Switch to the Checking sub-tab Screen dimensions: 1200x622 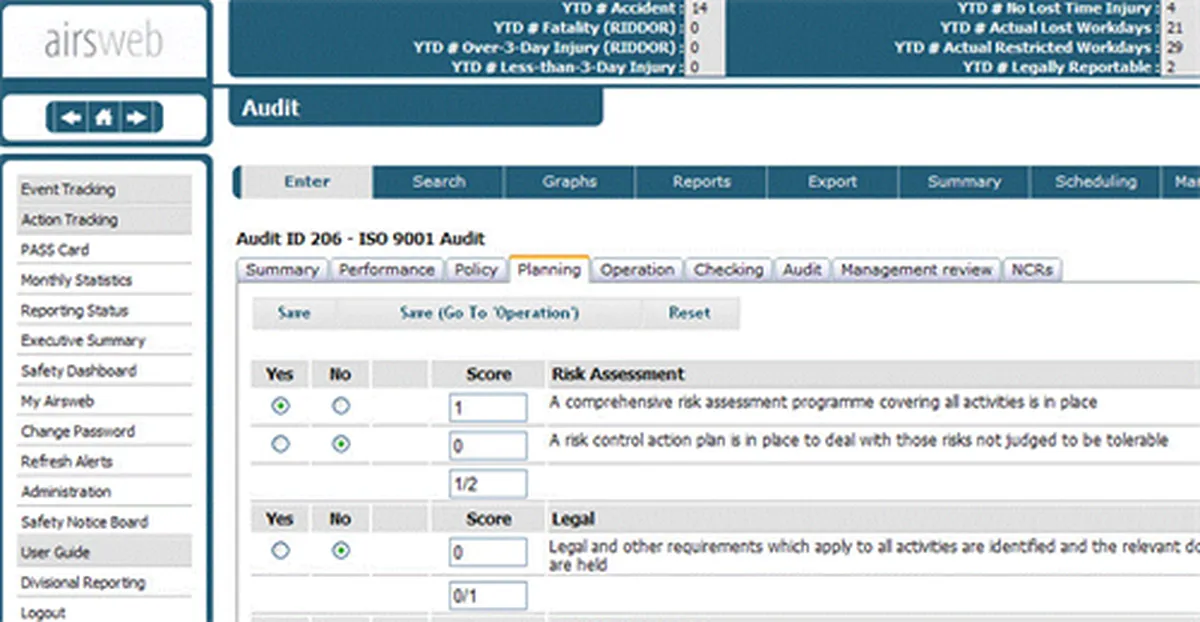tap(729, 270)
